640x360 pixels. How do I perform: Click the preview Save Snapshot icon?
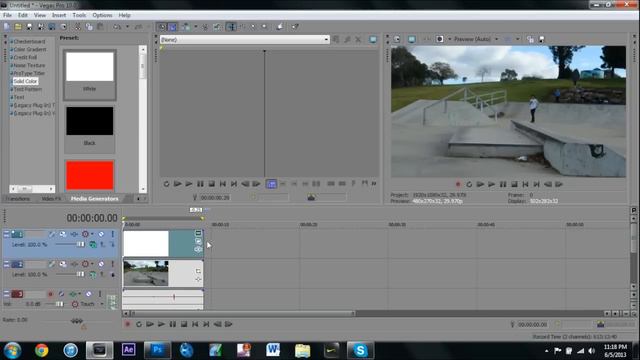[x=542, y=39]
